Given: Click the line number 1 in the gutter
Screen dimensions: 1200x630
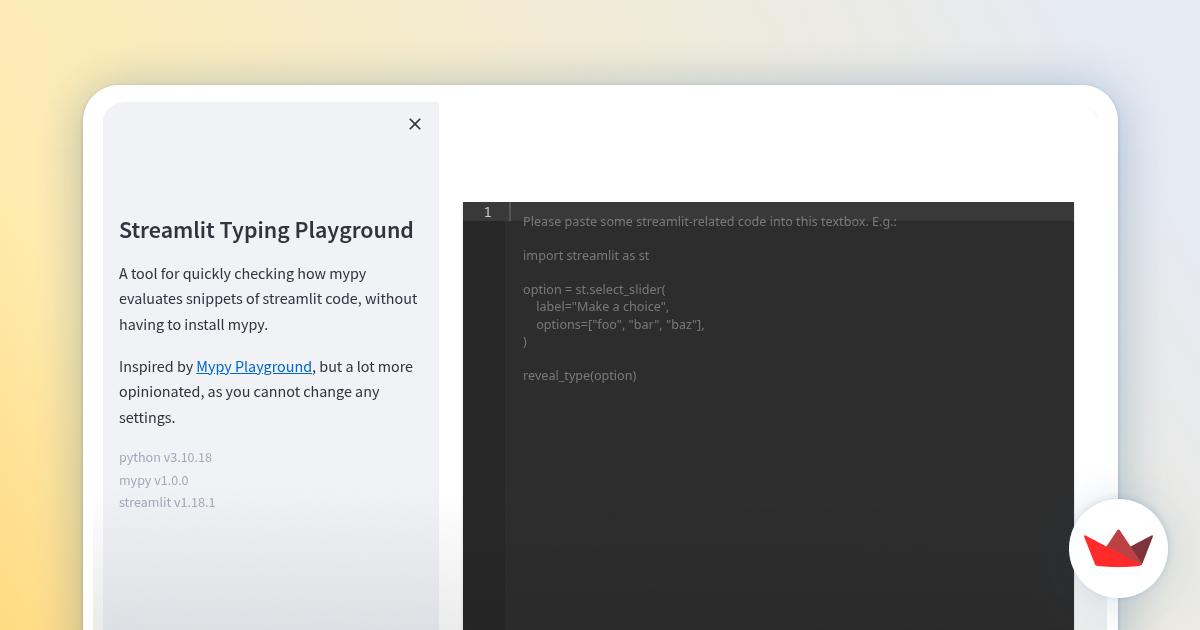Looking at the screenshot, I should [x=487, y=212].
